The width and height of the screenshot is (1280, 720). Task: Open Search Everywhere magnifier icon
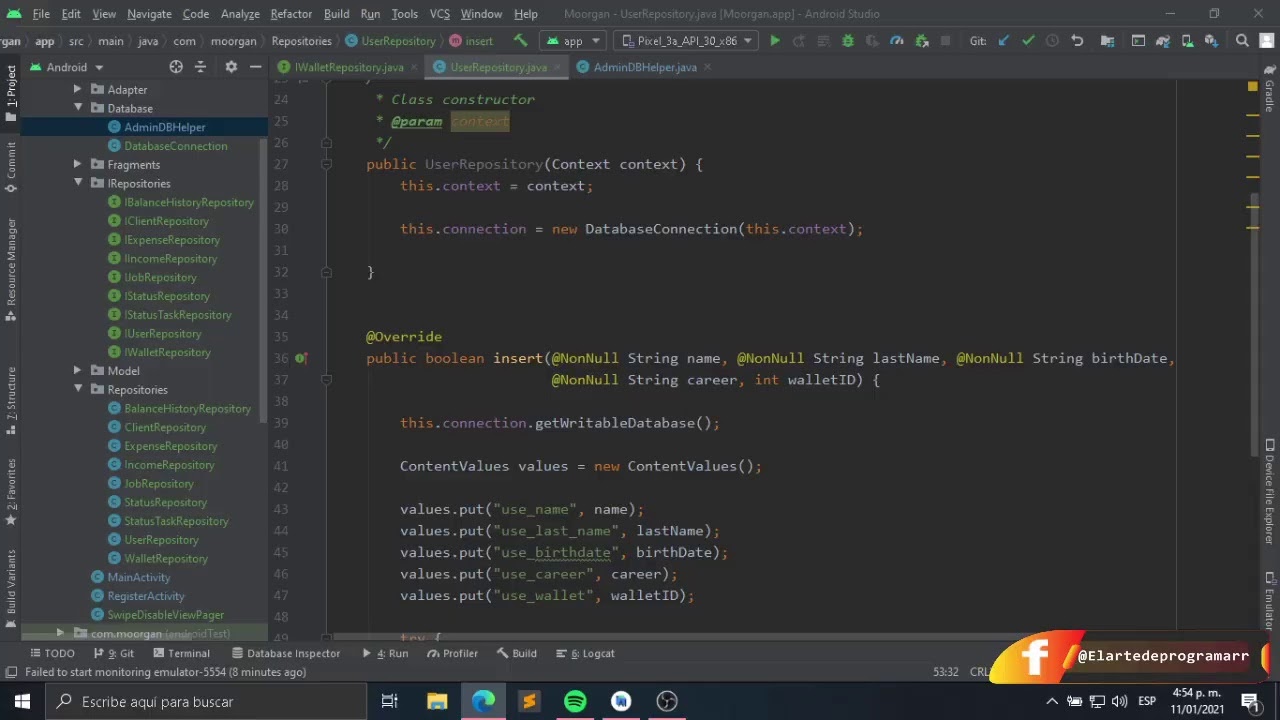point(1242,41)
